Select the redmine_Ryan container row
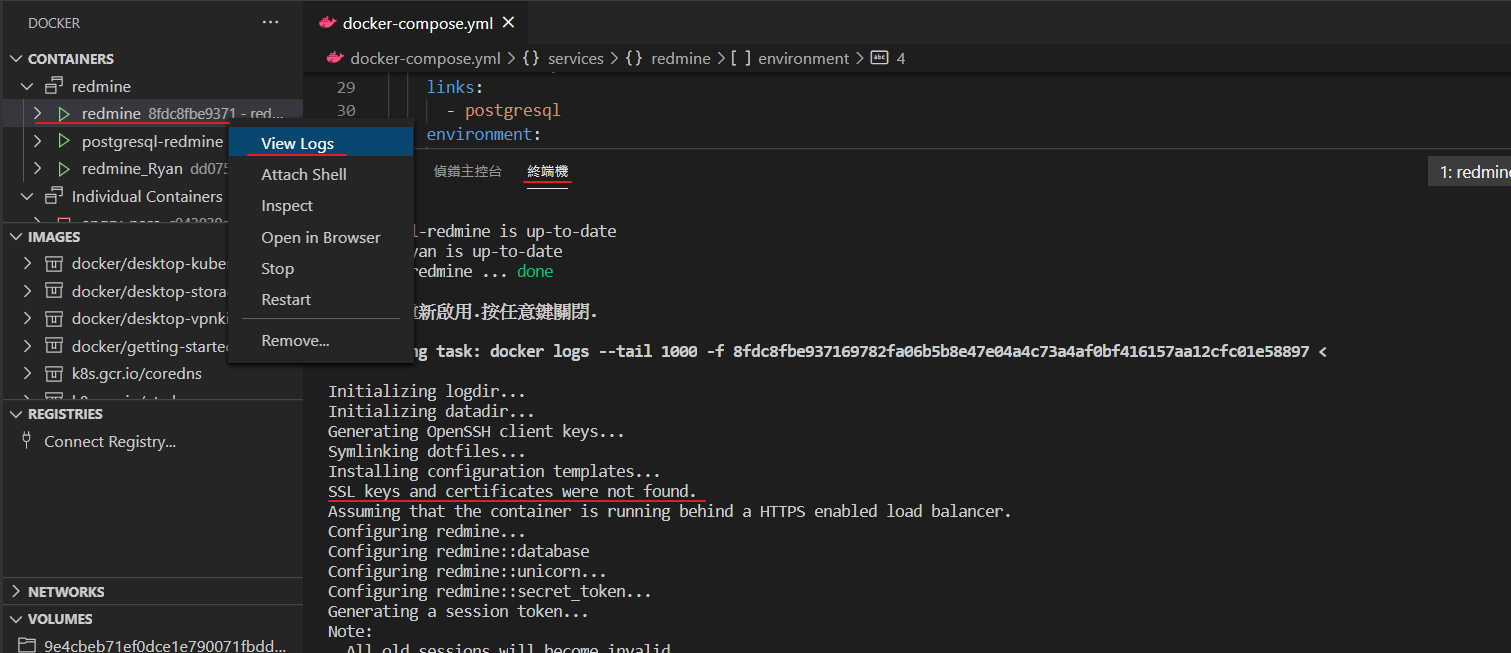This screenshot has height=653, width=1511. (x=116, y=169)
